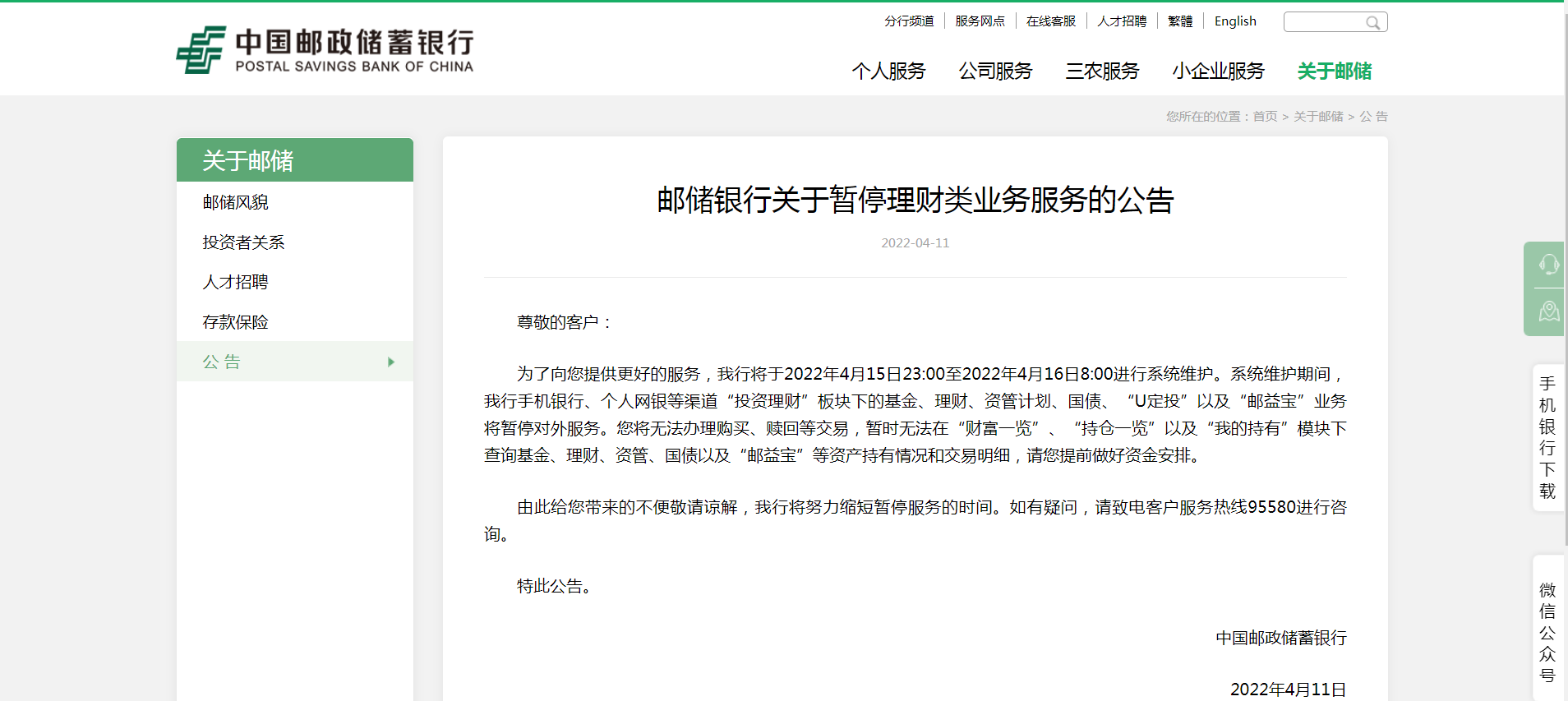The image size is (1568, 701).
Task: Click the text 特此公告。
Action: (556, 587)
